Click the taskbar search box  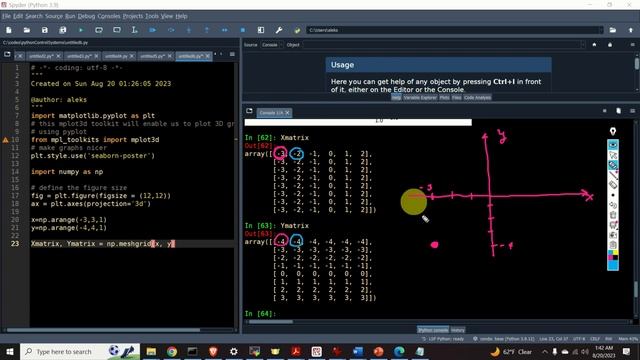click(80, 351)
